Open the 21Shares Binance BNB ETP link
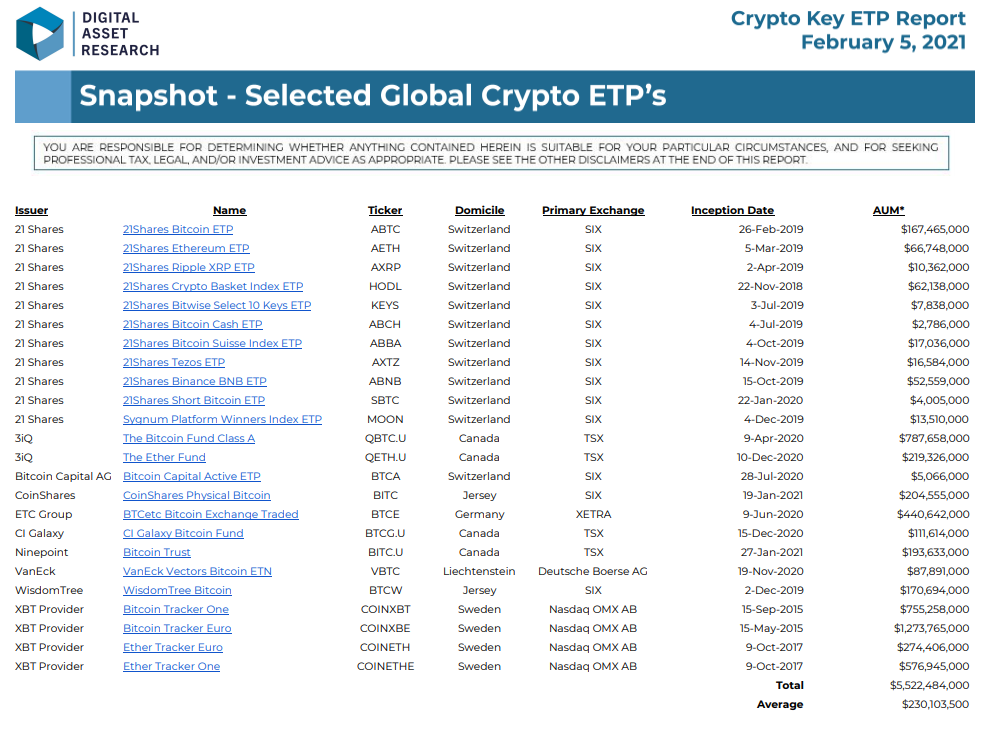Viewport: 1008px width, 736px height. coord(195,381)
